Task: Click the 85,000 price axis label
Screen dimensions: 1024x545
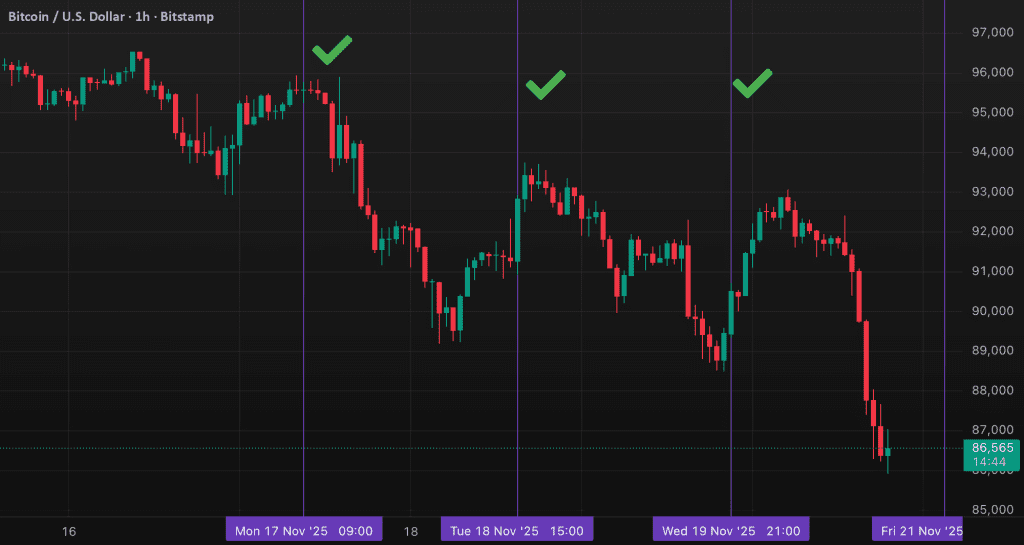Action: click(x=992, y=510)
